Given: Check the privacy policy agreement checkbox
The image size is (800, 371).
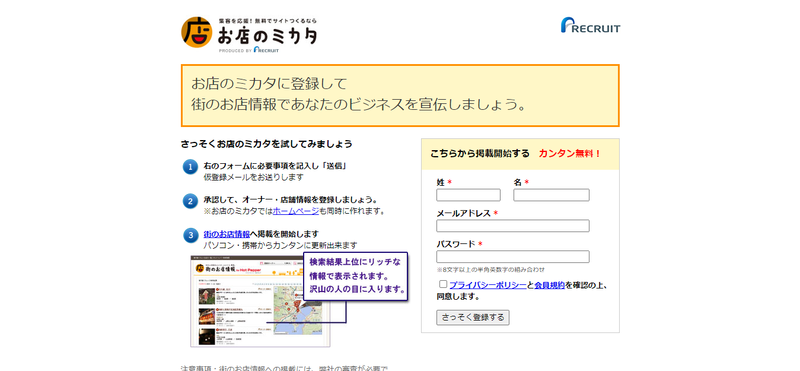Looking at the screenshot, I should point(443,284).
